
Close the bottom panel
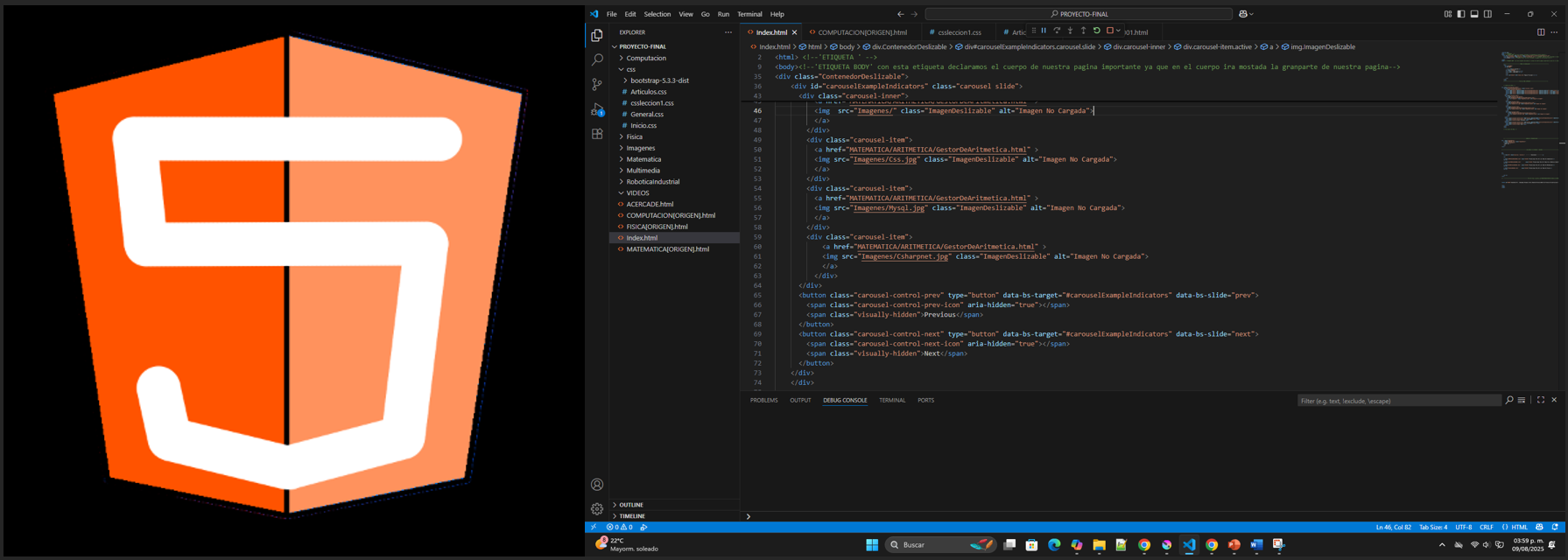click(x=1554, y=401)
